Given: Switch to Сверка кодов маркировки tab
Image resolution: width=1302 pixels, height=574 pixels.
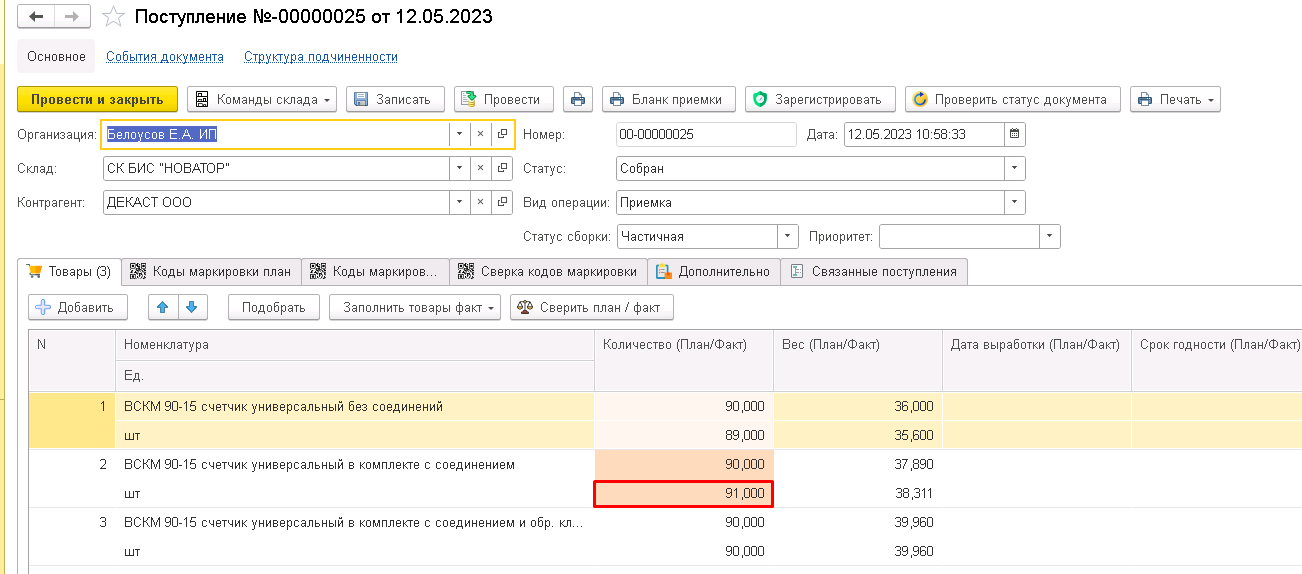Looking at the screenshot, I should [548, 271].
